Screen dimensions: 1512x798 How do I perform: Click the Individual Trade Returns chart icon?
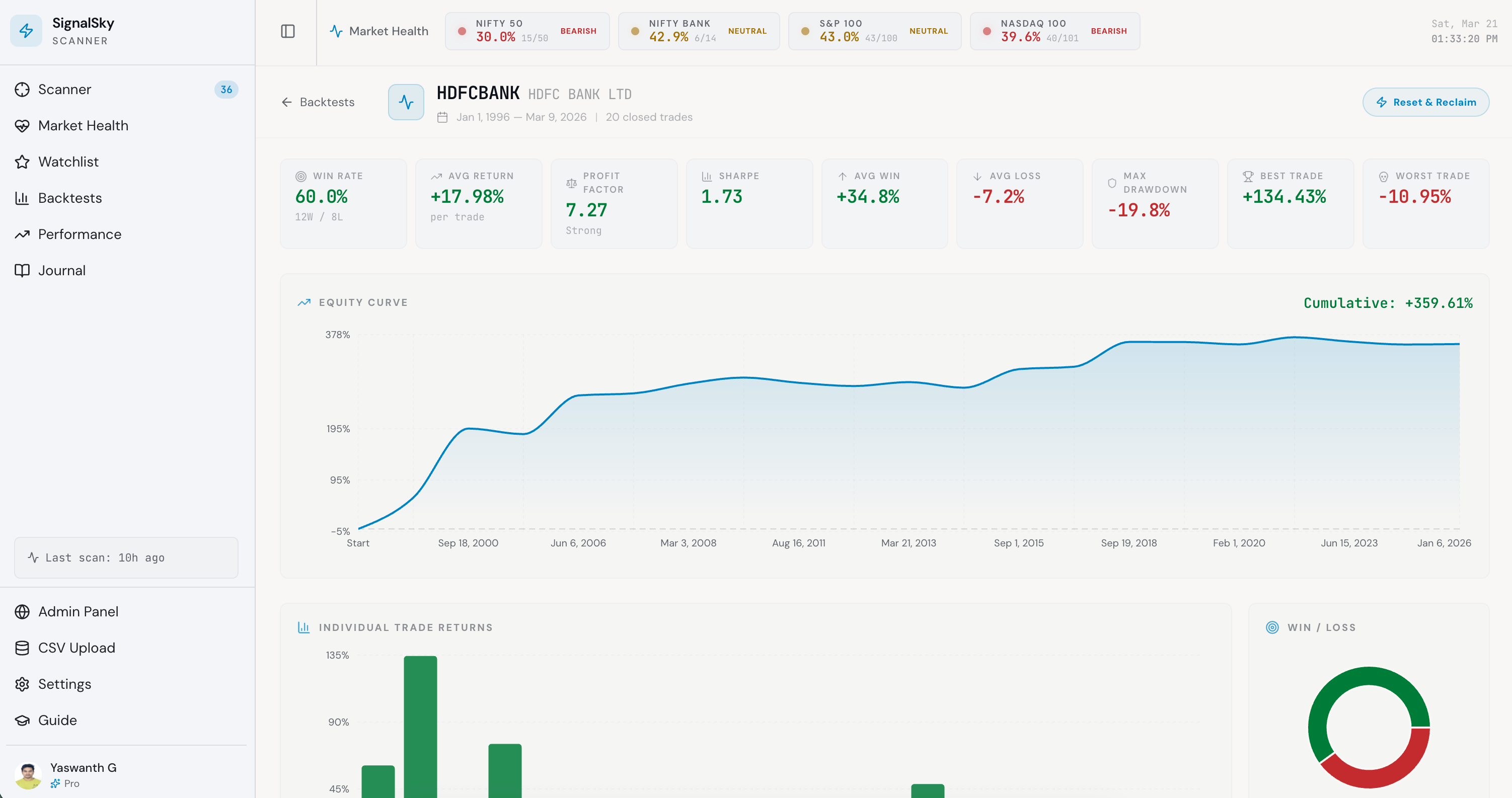point(304,627)
